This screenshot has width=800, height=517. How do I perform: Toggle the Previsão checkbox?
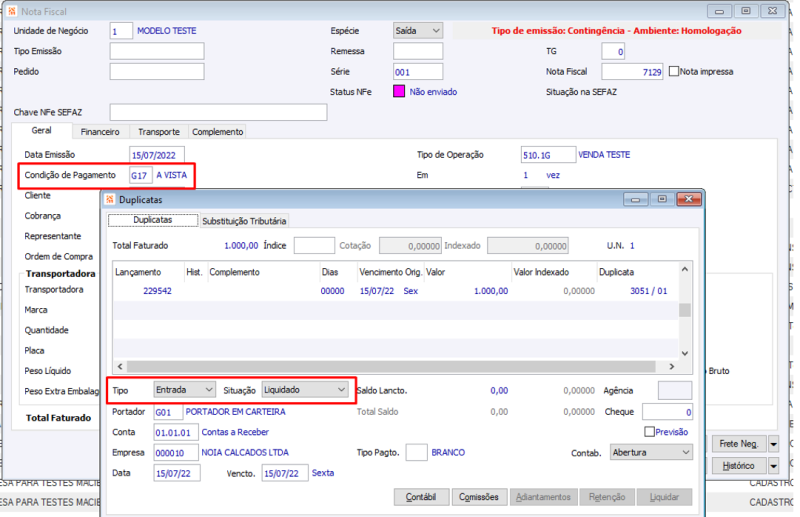(x=649, y=432)
